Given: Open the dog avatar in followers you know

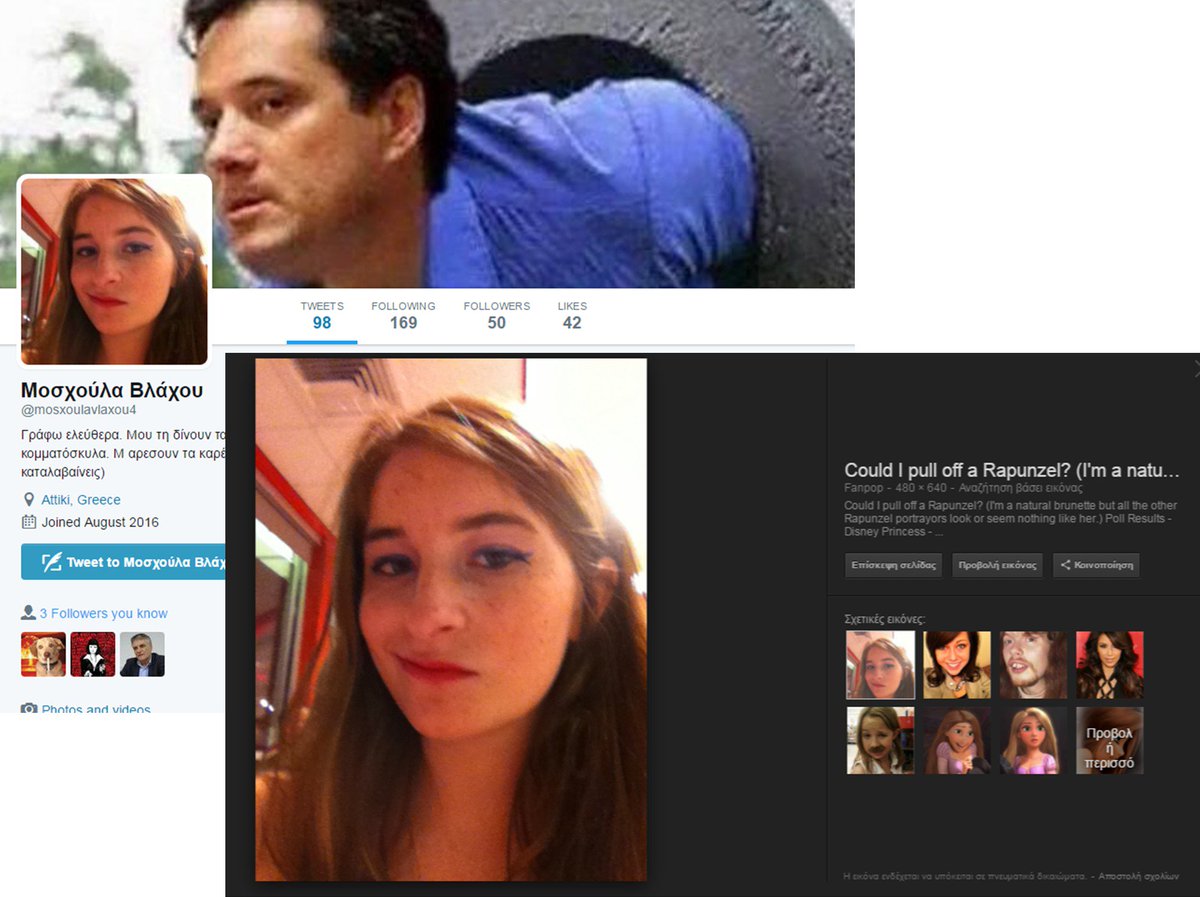Looking at the screenshot, I should [43, 654].
